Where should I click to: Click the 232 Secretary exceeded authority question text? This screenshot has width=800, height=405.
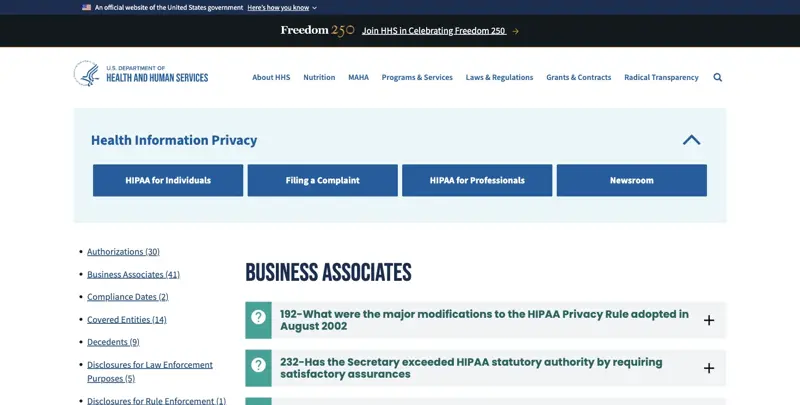(x=471, y=368)
